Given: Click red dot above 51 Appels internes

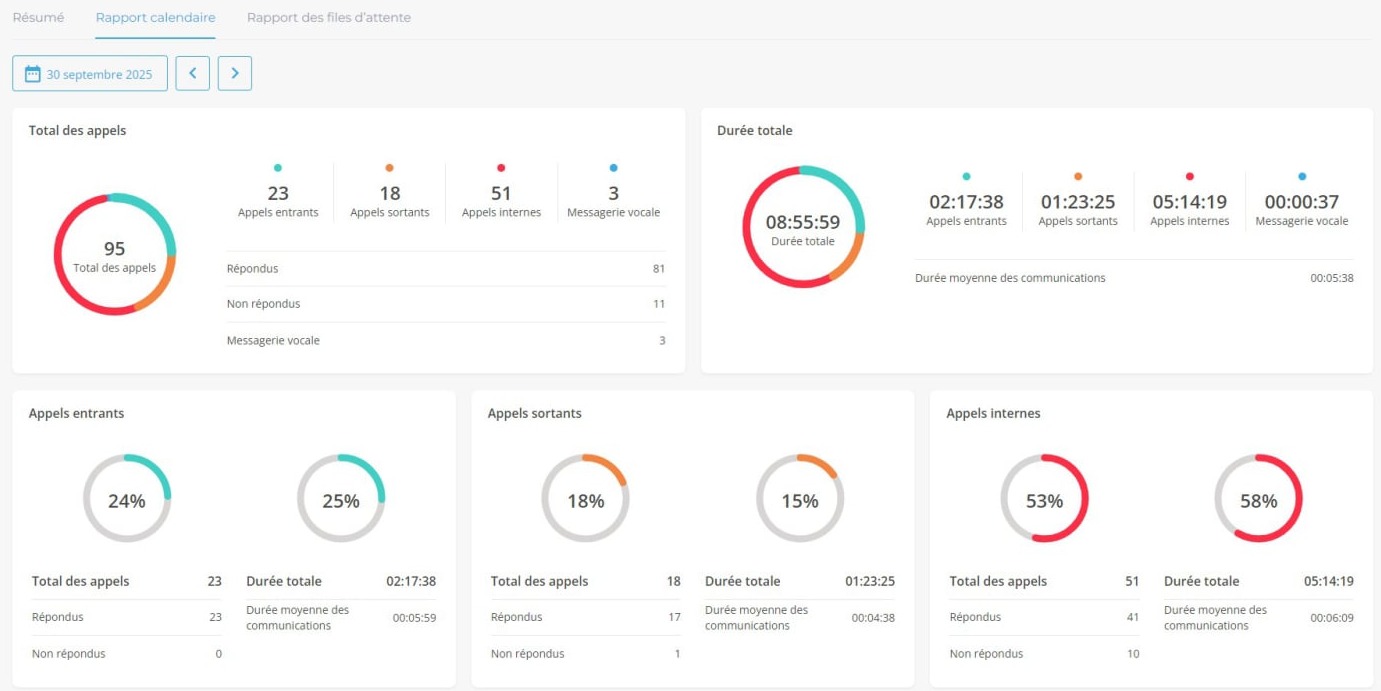Looking at the screenshot, I should pos(501,168).
